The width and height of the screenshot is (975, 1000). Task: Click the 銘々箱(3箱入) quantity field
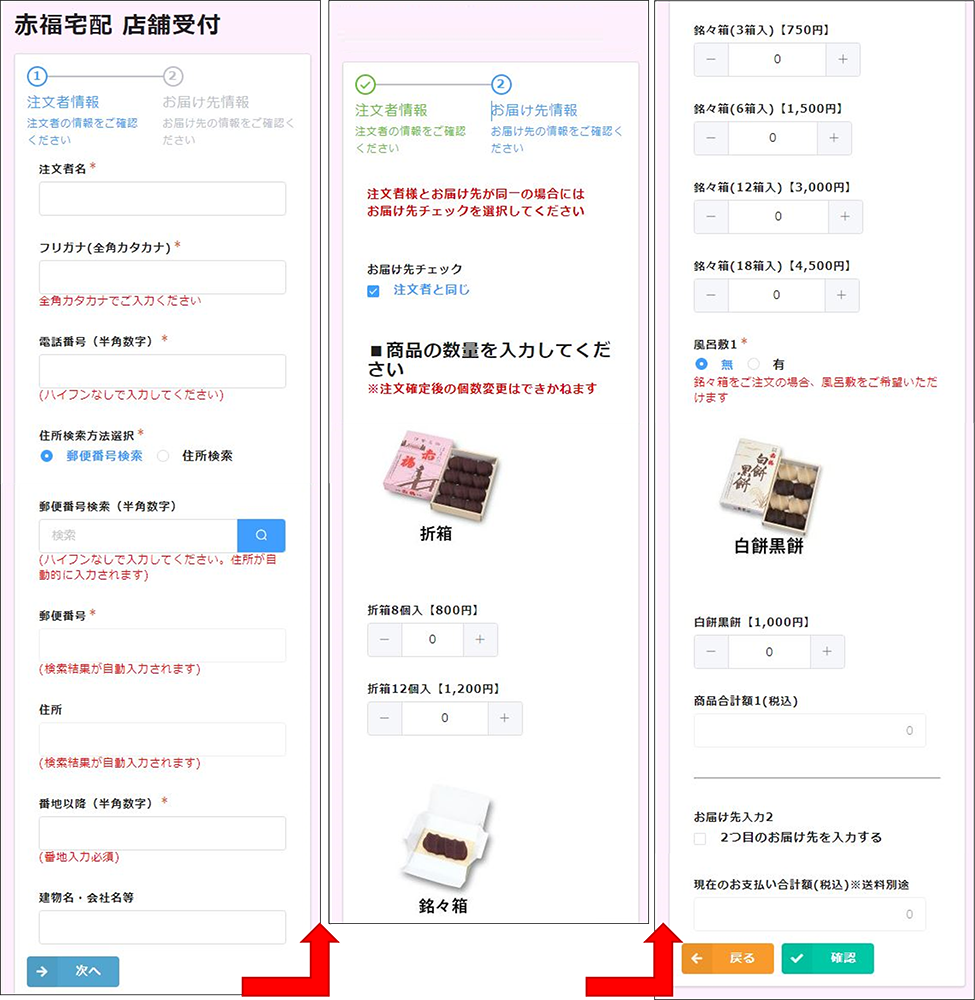[x=777, y=59]
